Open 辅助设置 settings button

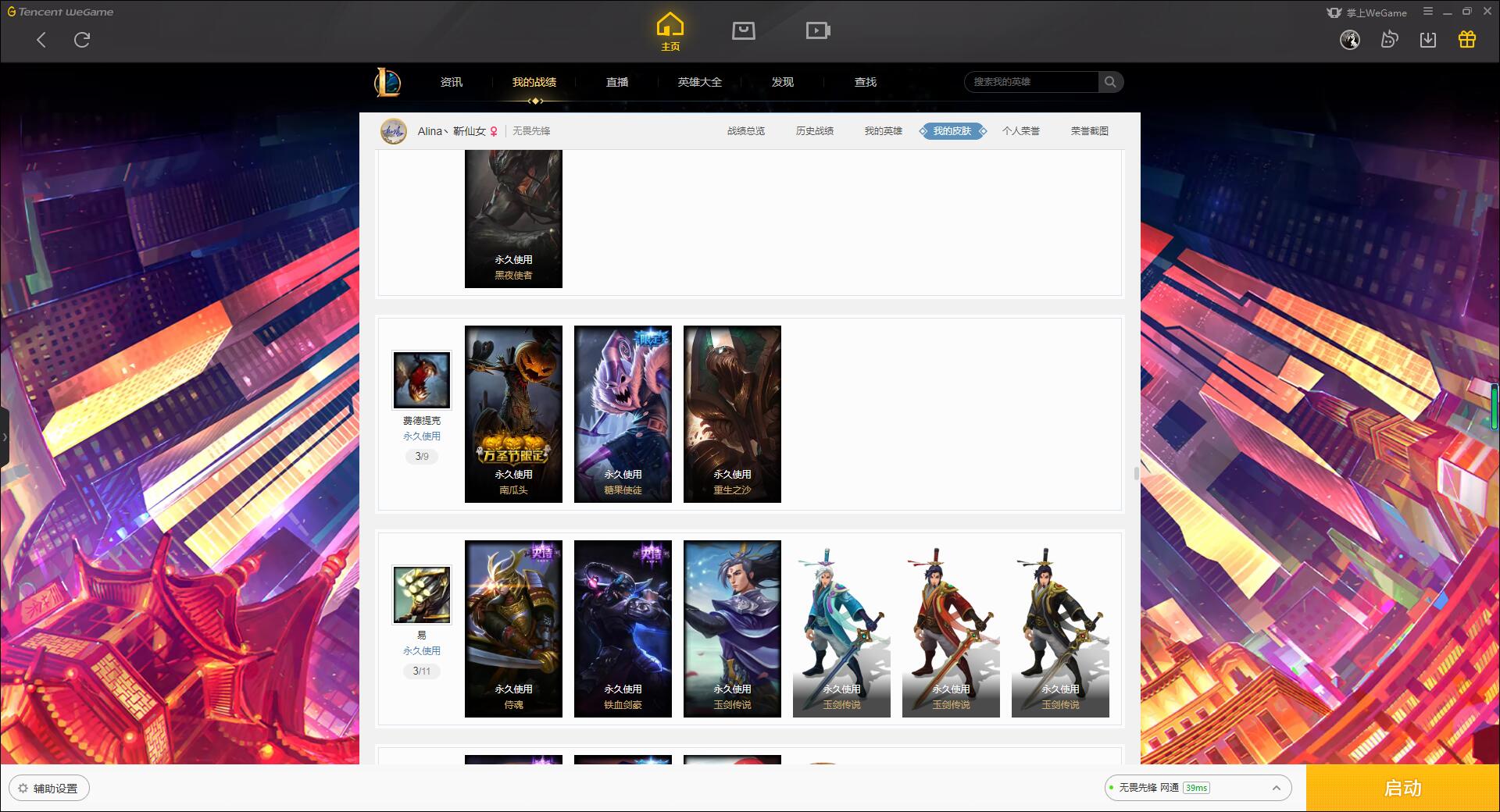[48, 788]
